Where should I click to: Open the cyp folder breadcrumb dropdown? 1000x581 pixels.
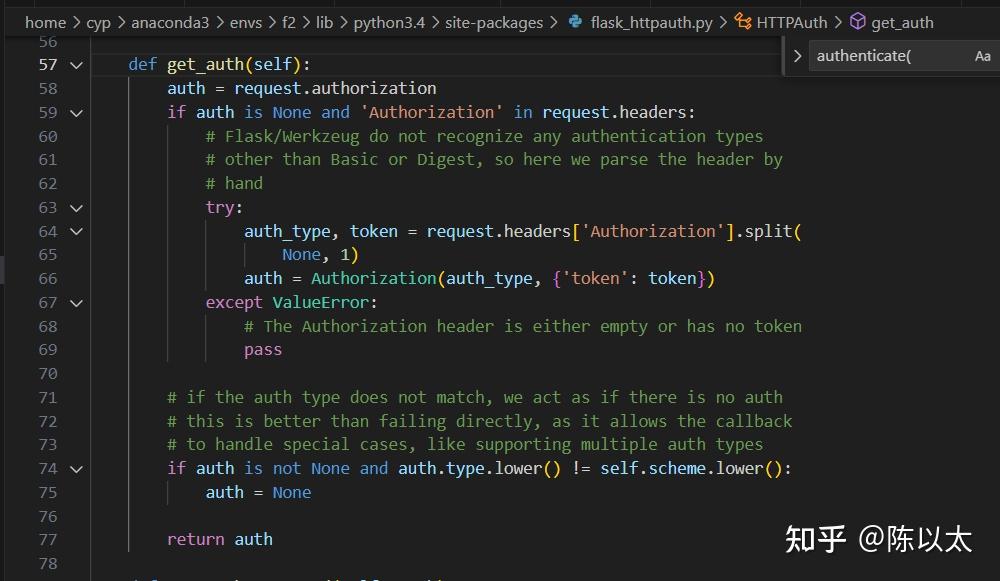click(99, 22)
